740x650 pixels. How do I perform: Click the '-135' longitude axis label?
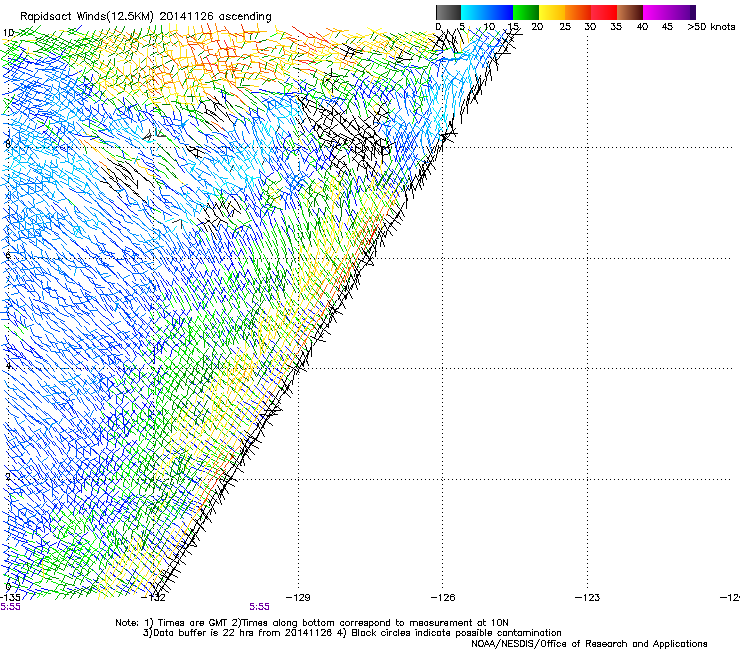point(10,598)
